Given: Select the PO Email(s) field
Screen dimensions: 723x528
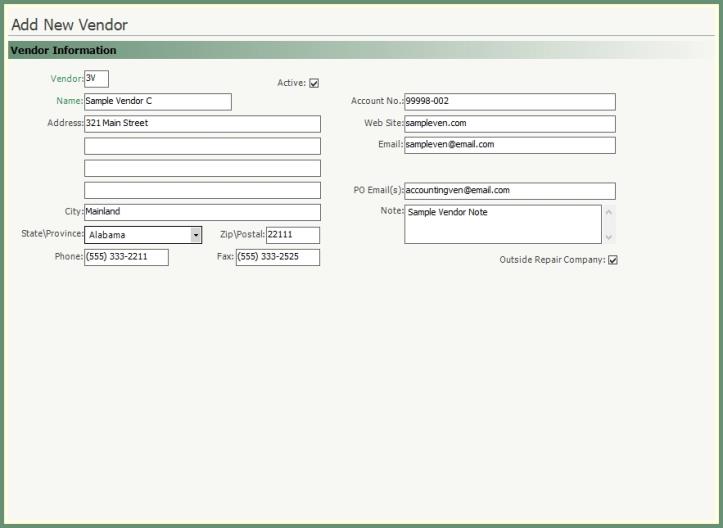Looking at the screenshot, I should pyautogui.click(x=509, y=190).
